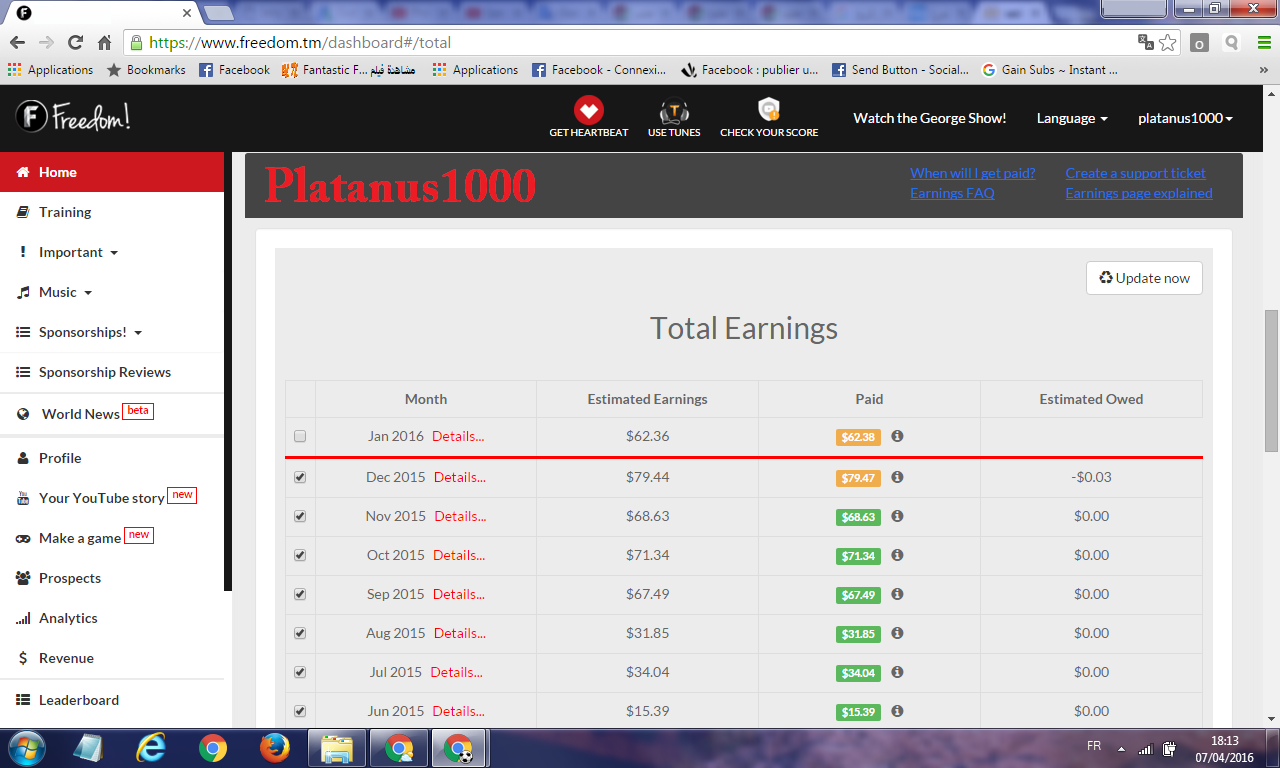Open the browser home page icon
This screenshot has width=1280, height=768.
[104, 42]
